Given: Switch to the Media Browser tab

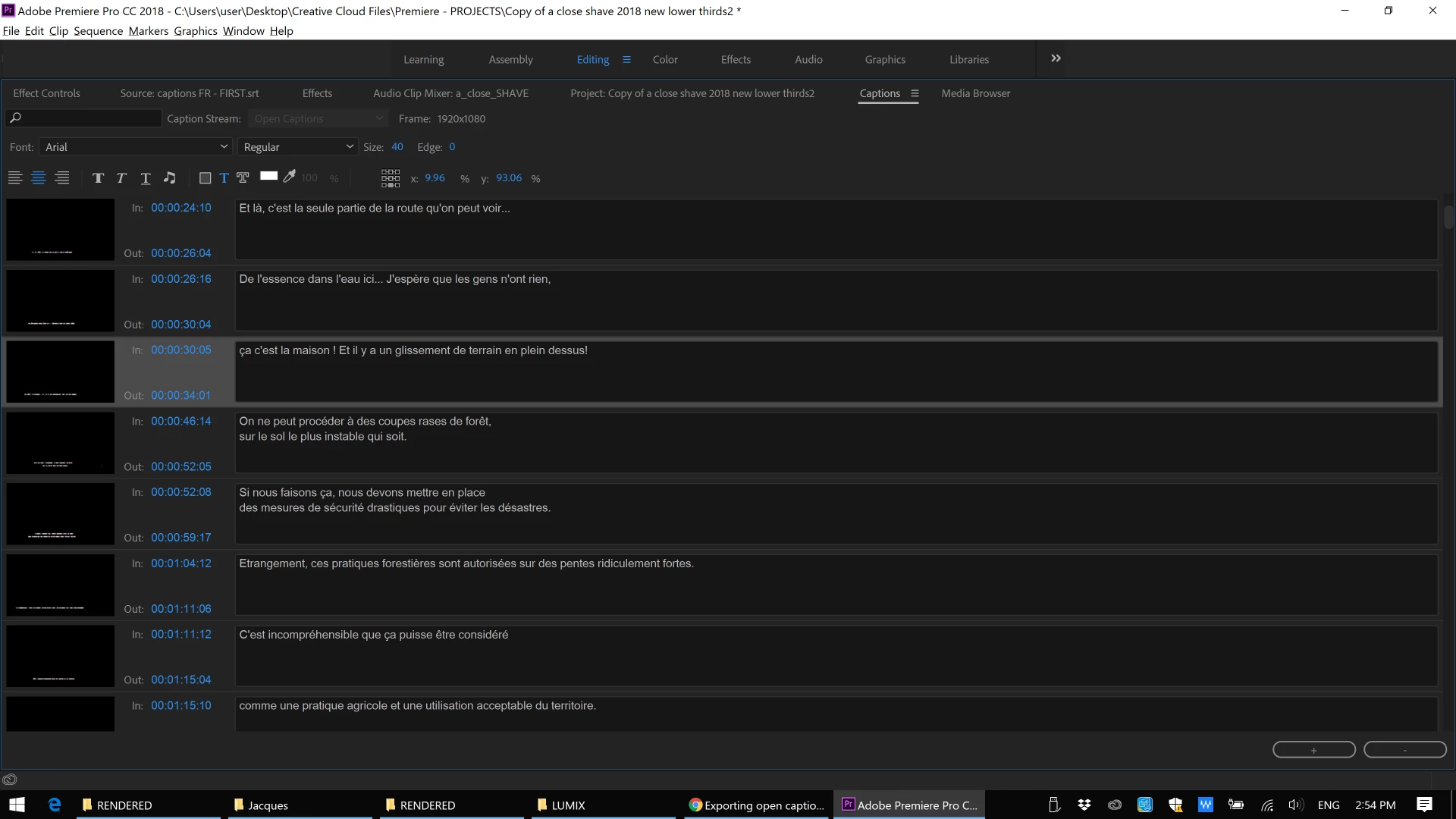Looking at the screenshot, I should (x=975, y=93).
